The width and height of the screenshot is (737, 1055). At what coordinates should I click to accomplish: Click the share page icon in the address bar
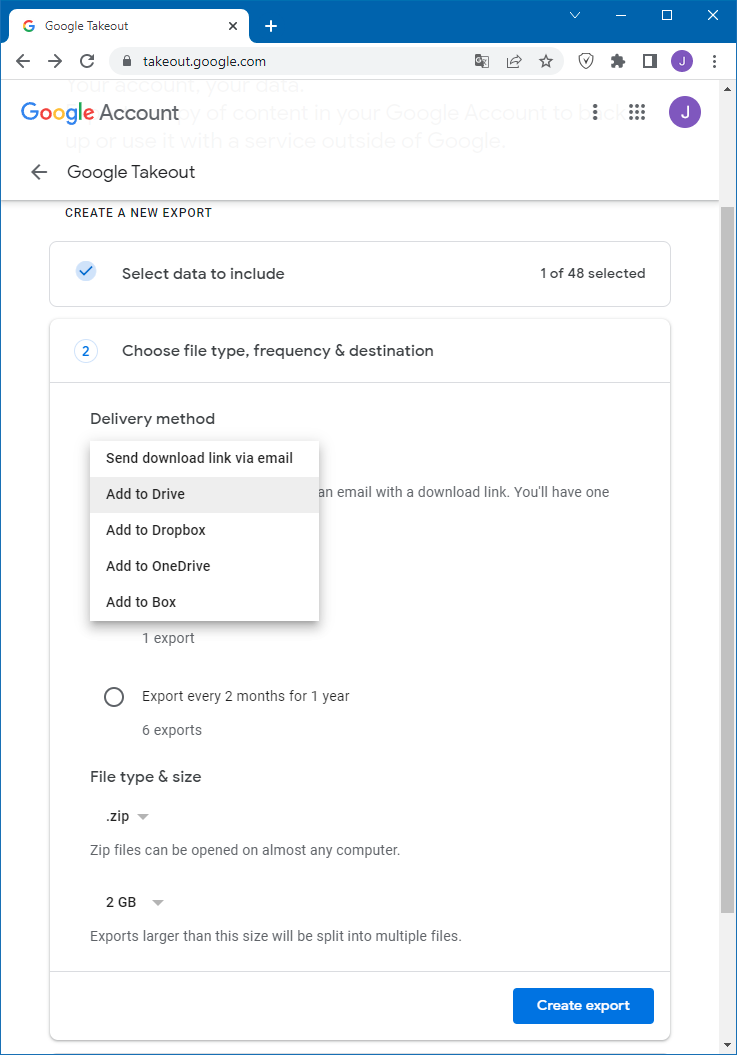514,61
